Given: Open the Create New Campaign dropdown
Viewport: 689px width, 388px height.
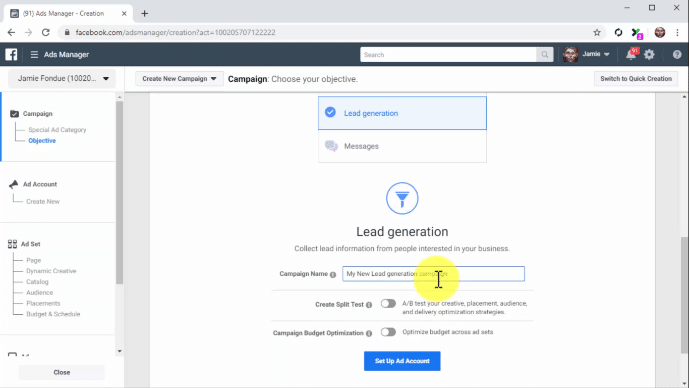Looking at the screenshot, I should click(x=179, y=79).
